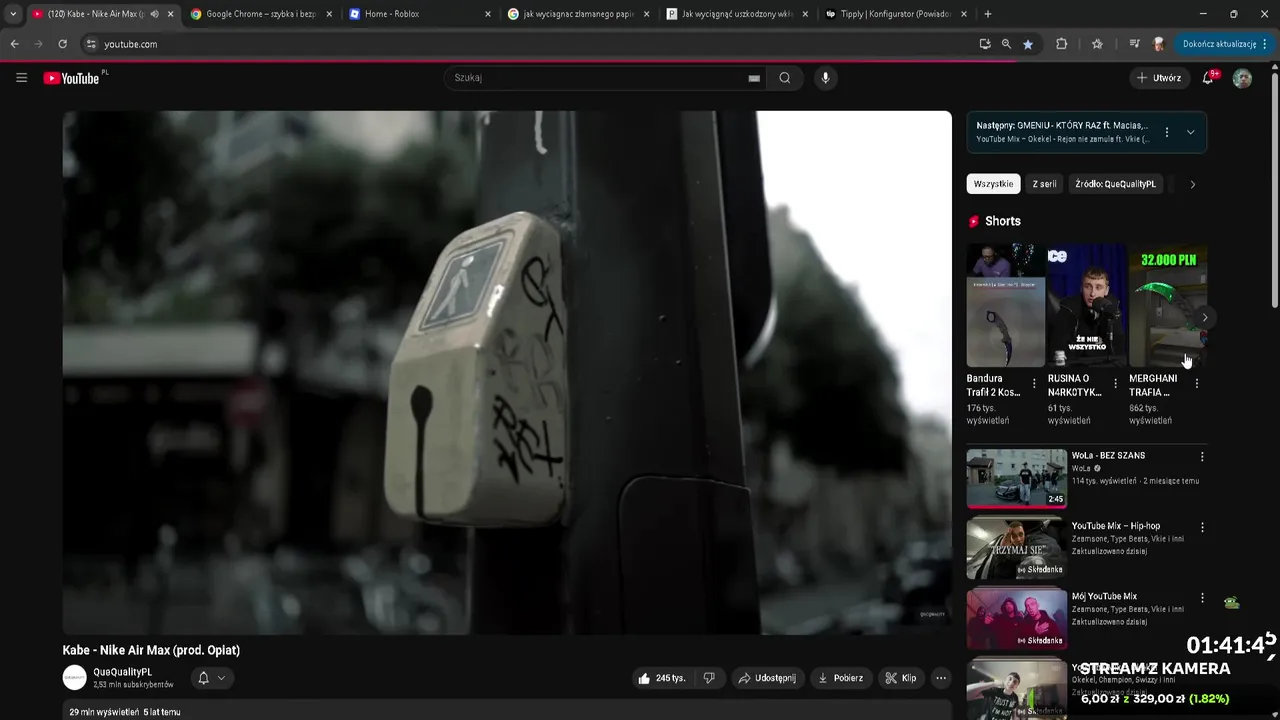Open YouTube notifications bell
This screenshot has width=1280, height=720.
click(1208, 78)
